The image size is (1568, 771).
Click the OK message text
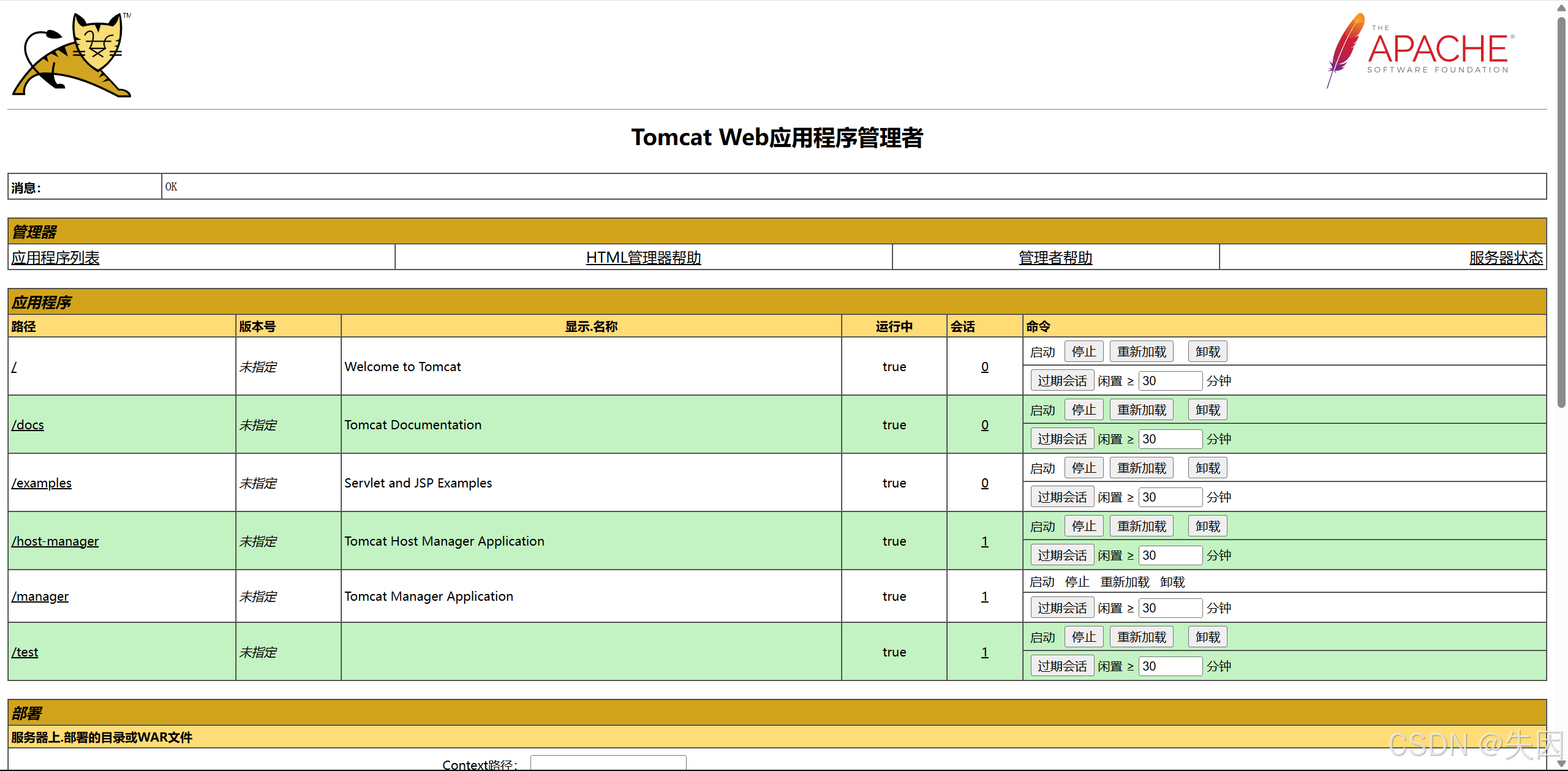171,186
